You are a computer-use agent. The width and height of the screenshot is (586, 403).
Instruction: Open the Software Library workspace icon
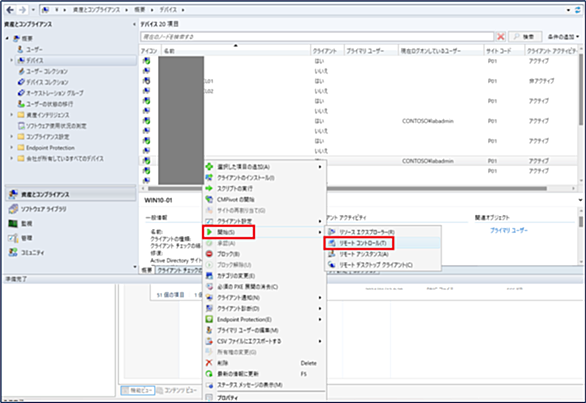pyautogui.click(x=13, y=209)
